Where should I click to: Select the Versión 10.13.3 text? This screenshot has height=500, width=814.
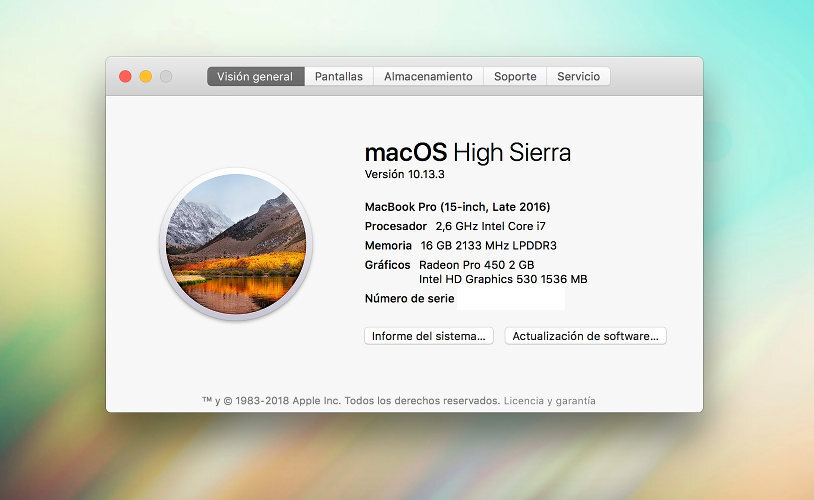(x=404, y=174)
